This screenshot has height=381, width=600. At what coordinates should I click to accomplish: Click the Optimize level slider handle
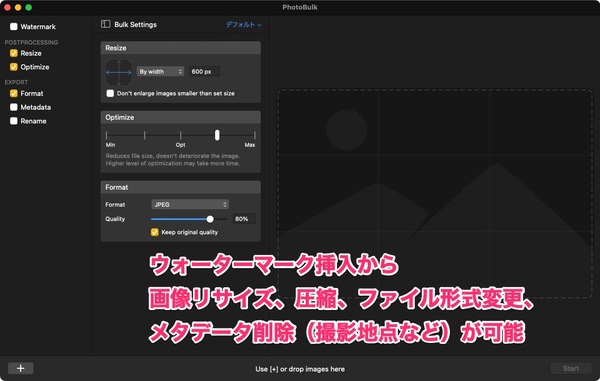pyautogui.click(x=217, y=135)
